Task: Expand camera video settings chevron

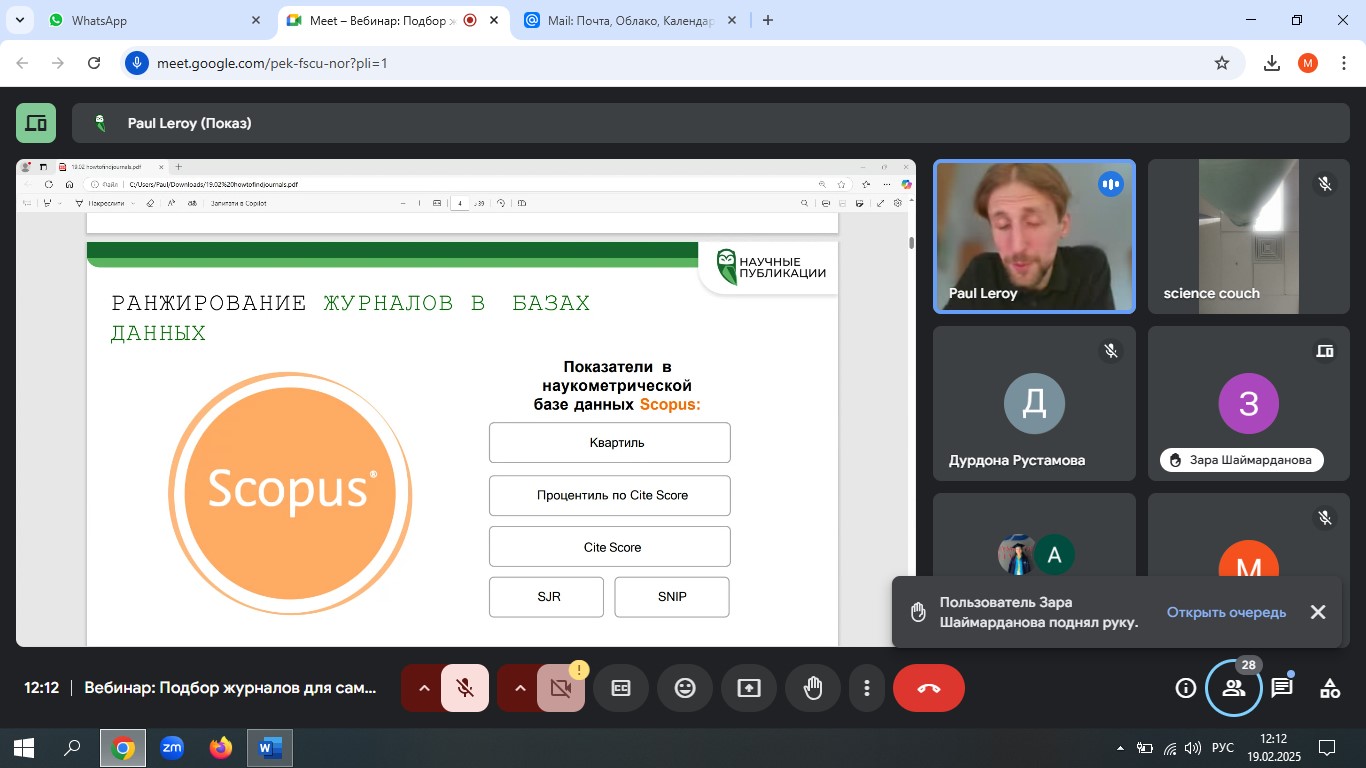Action: click(519, 688)
